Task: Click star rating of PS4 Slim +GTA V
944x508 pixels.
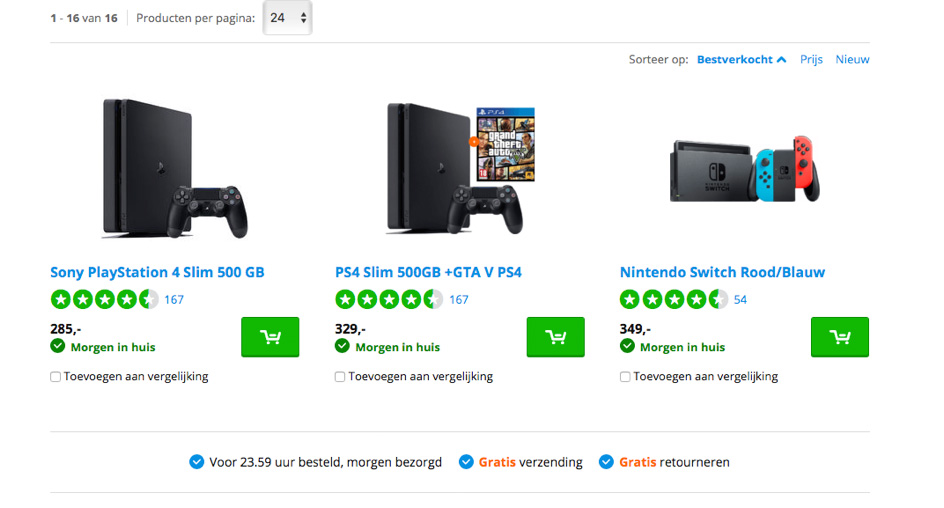Action: coord(389,299)
